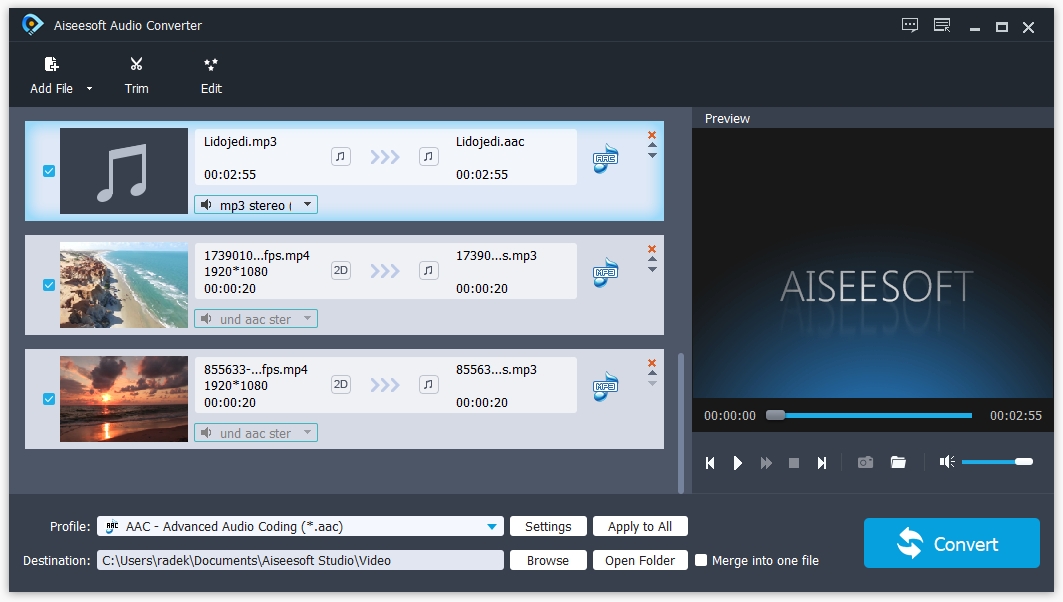This screenshot has width=1063, height=602.
Task: Click the AAC output format icon for Lidojedi
Action: pyautogui.click(x=605, y=159)
